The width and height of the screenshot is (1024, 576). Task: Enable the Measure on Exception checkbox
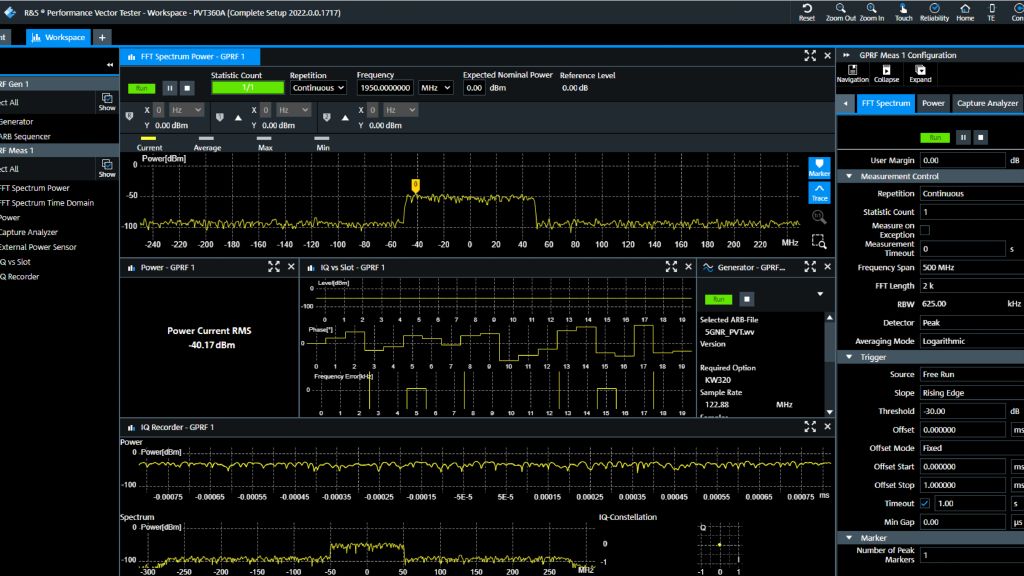pos(925,230)
